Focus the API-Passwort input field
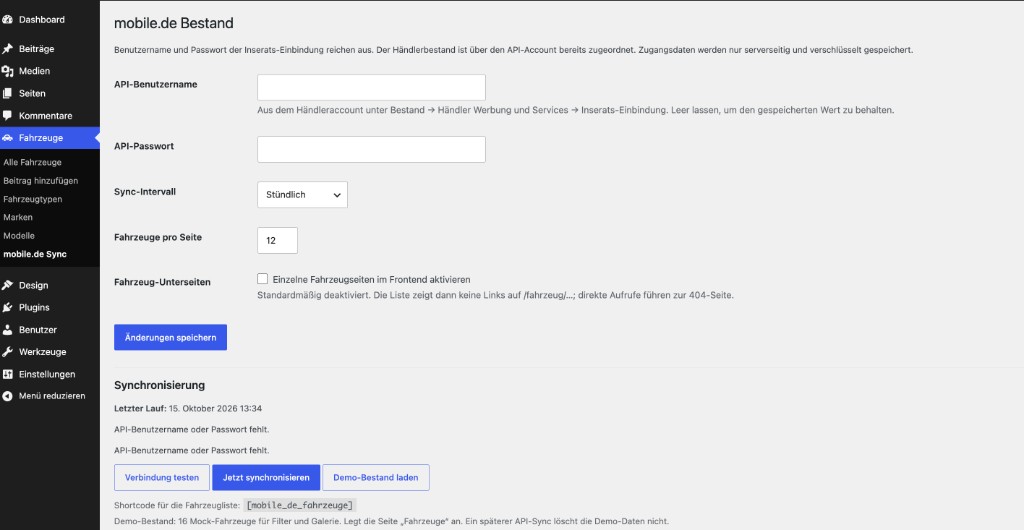Screen dimensions: 1024x530 click(371, 149)
